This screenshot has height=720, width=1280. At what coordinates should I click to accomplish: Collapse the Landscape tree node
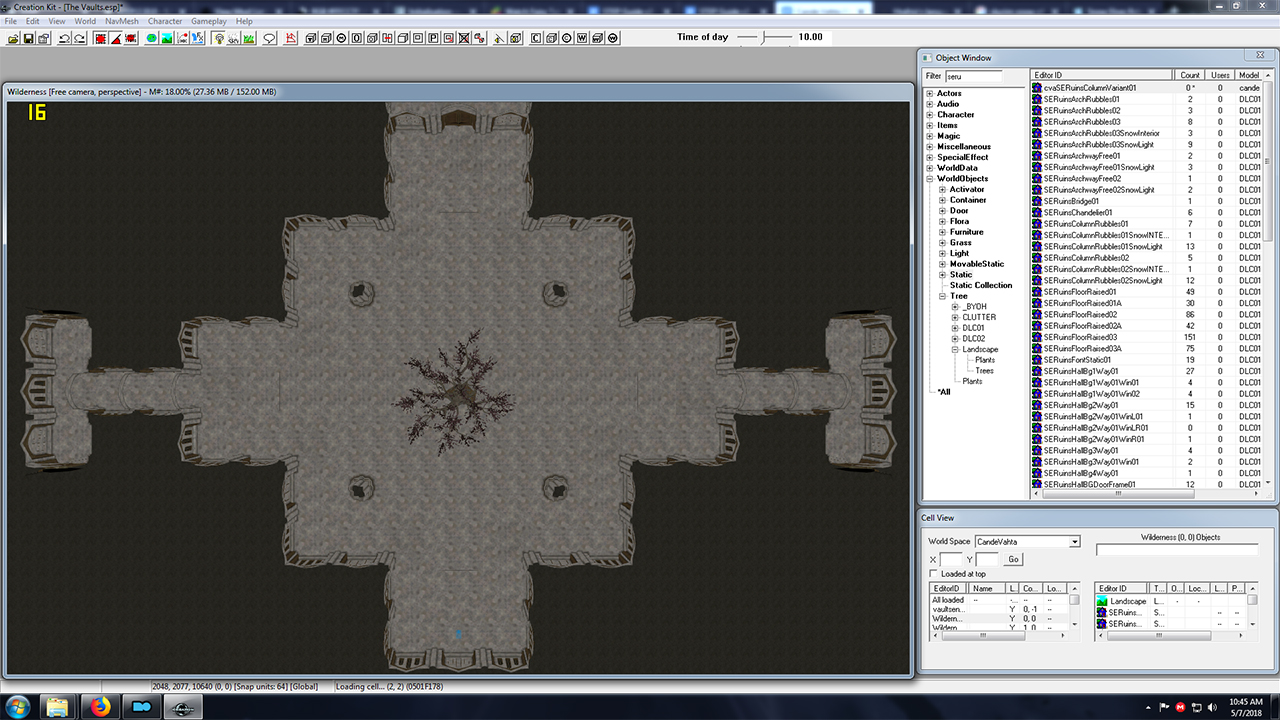pos(955,349)
